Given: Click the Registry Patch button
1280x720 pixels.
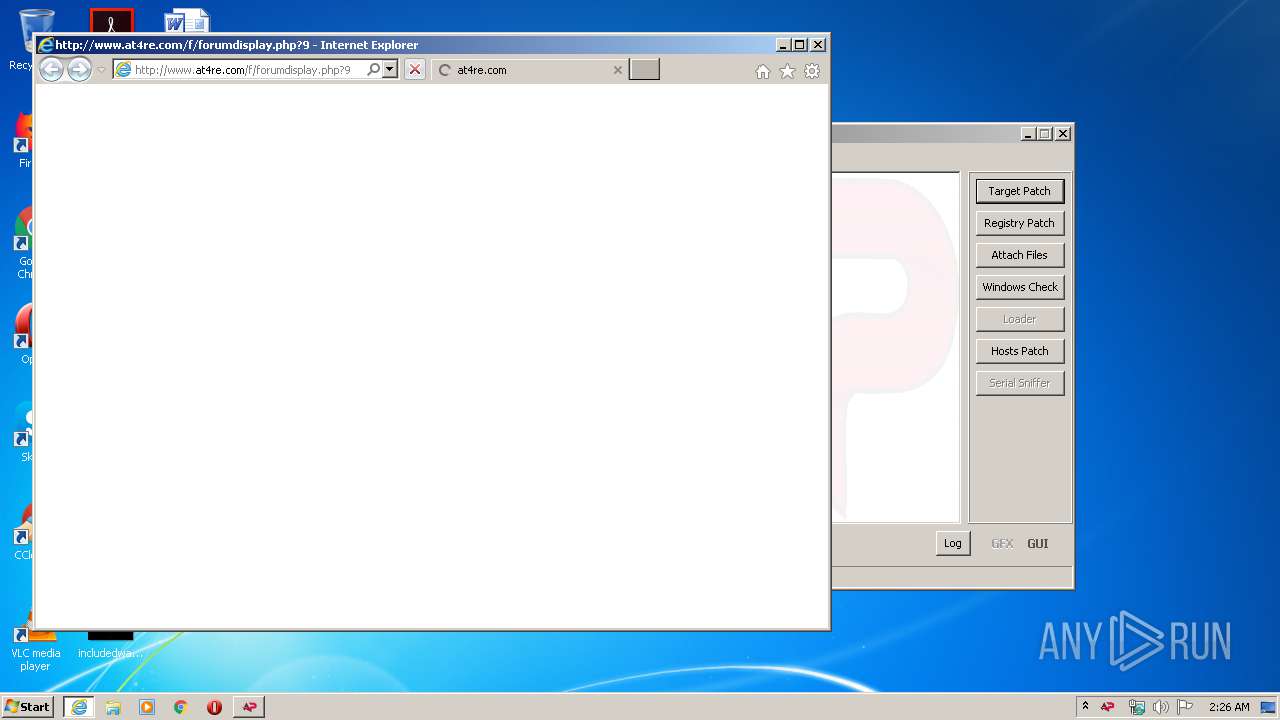Looking at the screenshot, I should click(1020, 223).
